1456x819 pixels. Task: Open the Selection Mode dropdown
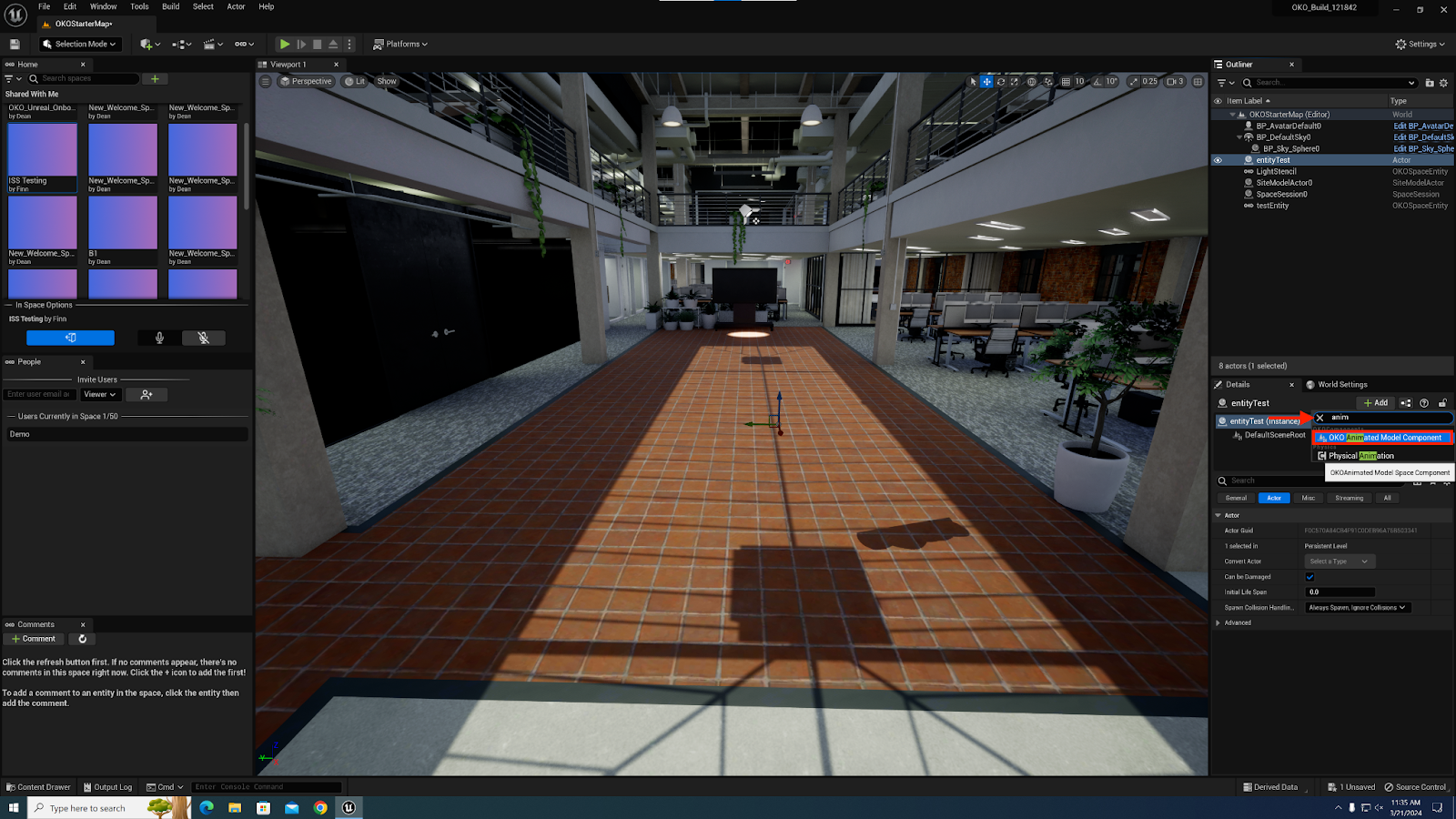80,44
